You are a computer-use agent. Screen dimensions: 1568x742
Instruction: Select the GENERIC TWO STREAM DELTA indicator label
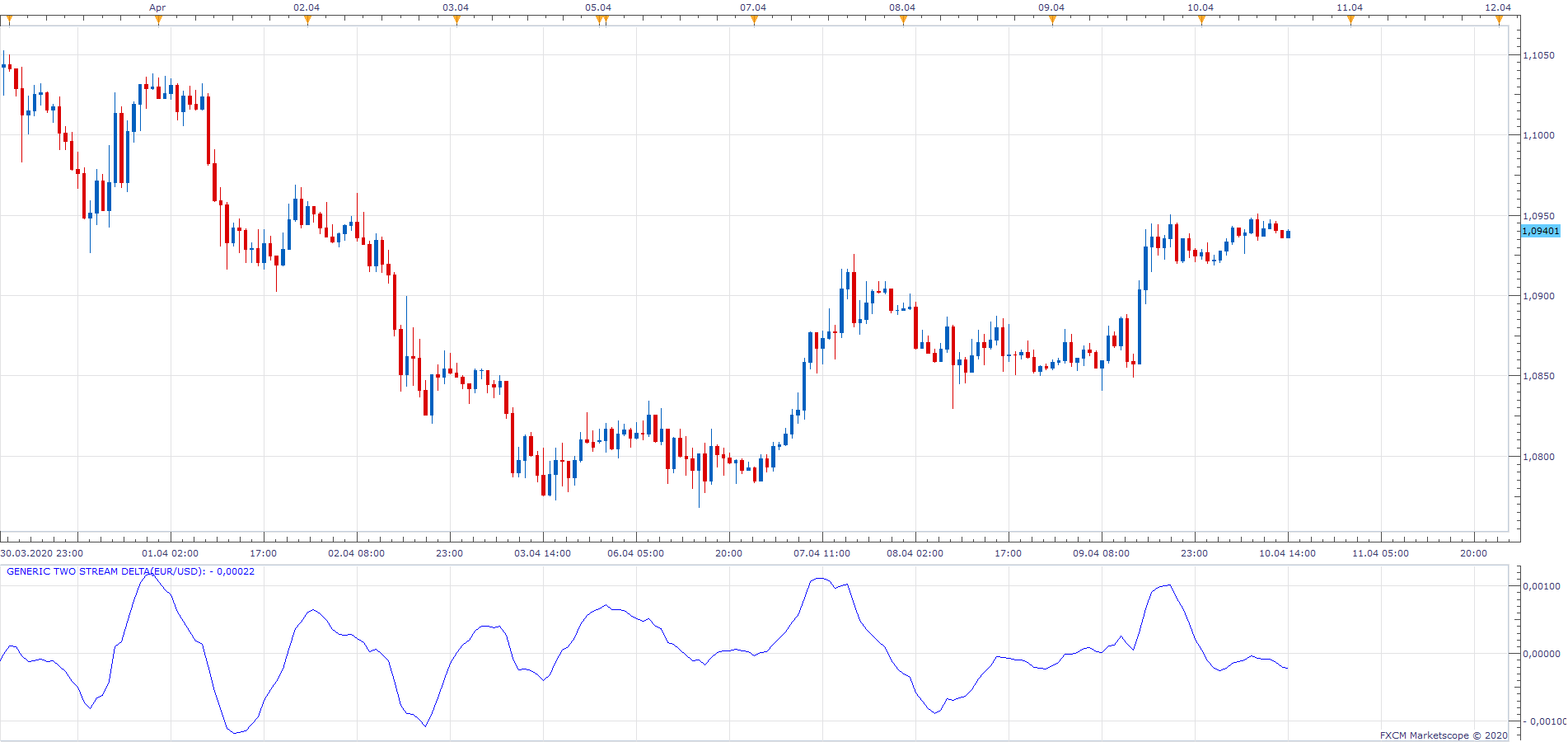coord(130,571)
